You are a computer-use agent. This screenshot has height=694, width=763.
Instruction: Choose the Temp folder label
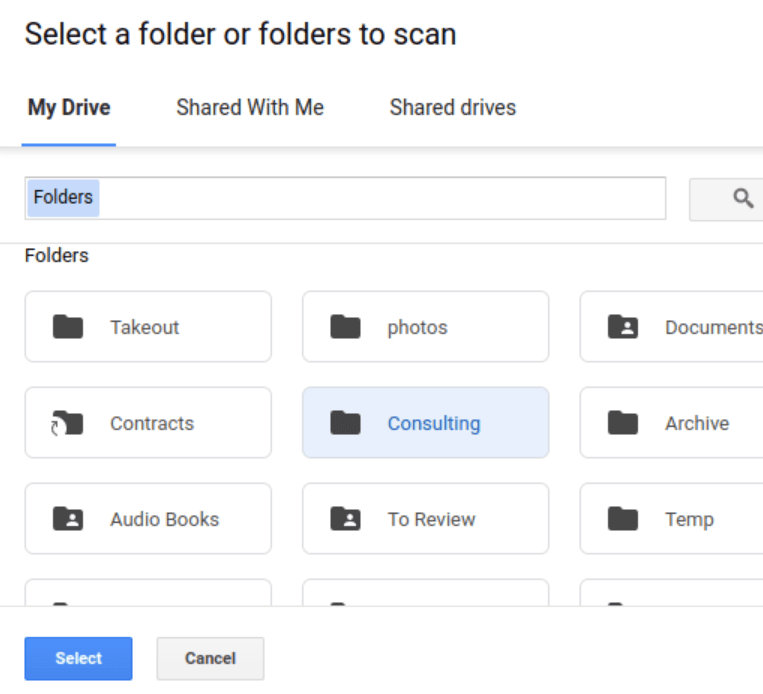click(689, 520)
